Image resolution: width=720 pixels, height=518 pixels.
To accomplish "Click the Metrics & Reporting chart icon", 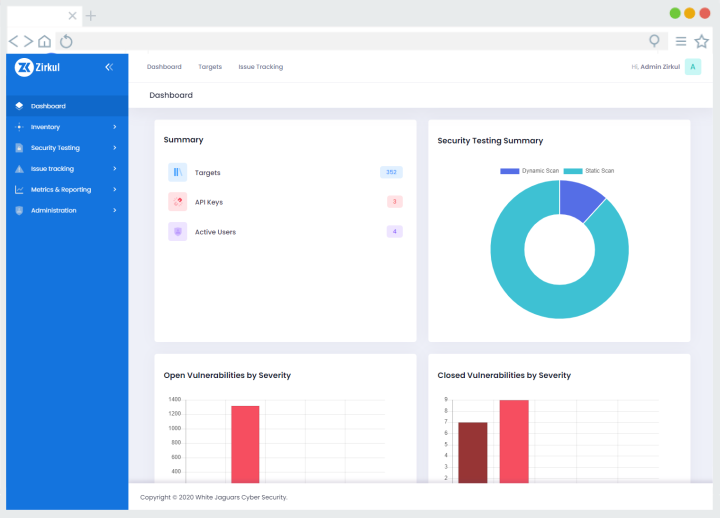I will (19, 190).
